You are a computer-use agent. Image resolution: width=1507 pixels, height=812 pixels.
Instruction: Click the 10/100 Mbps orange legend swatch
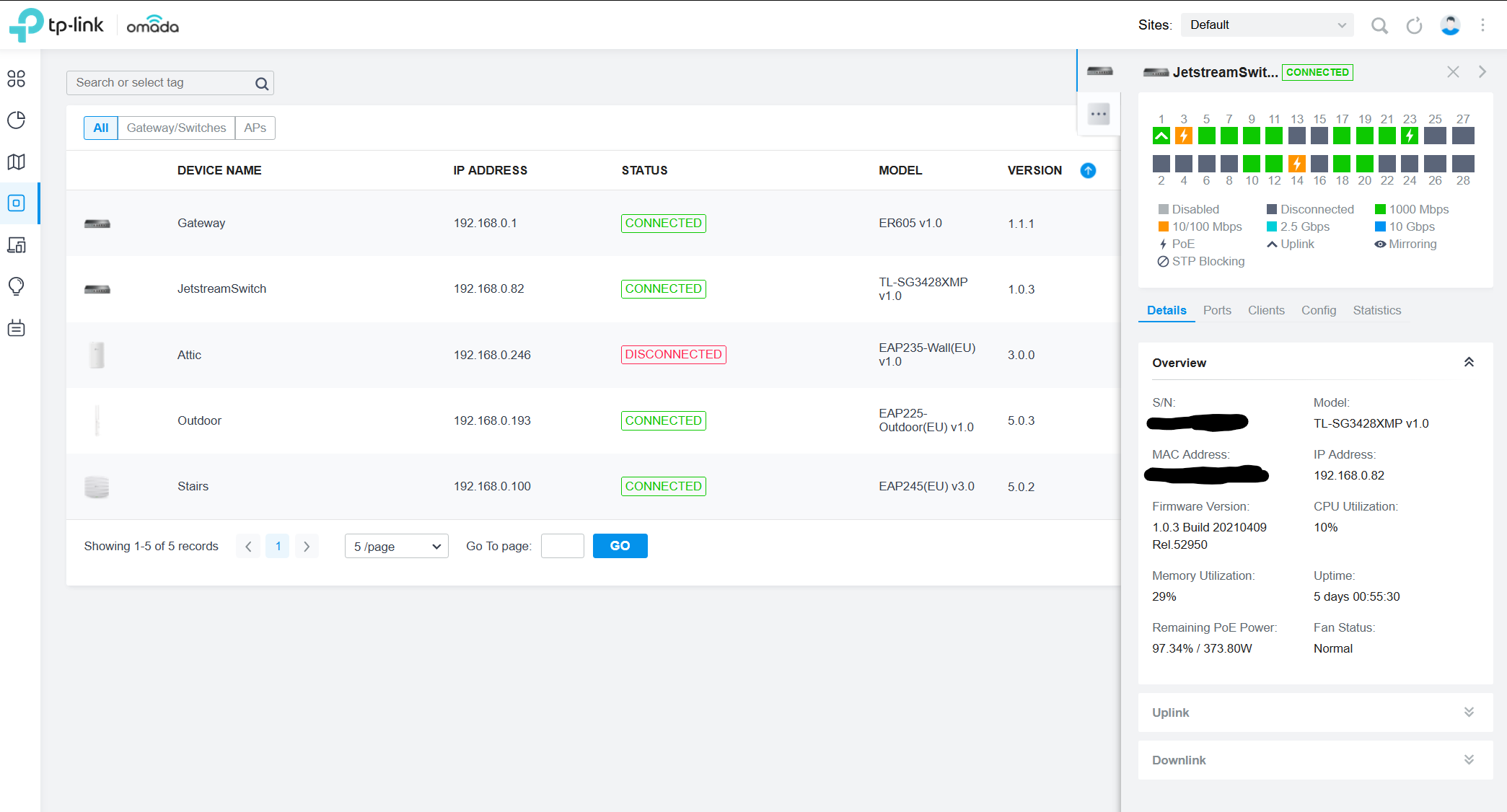[1163, 226]
